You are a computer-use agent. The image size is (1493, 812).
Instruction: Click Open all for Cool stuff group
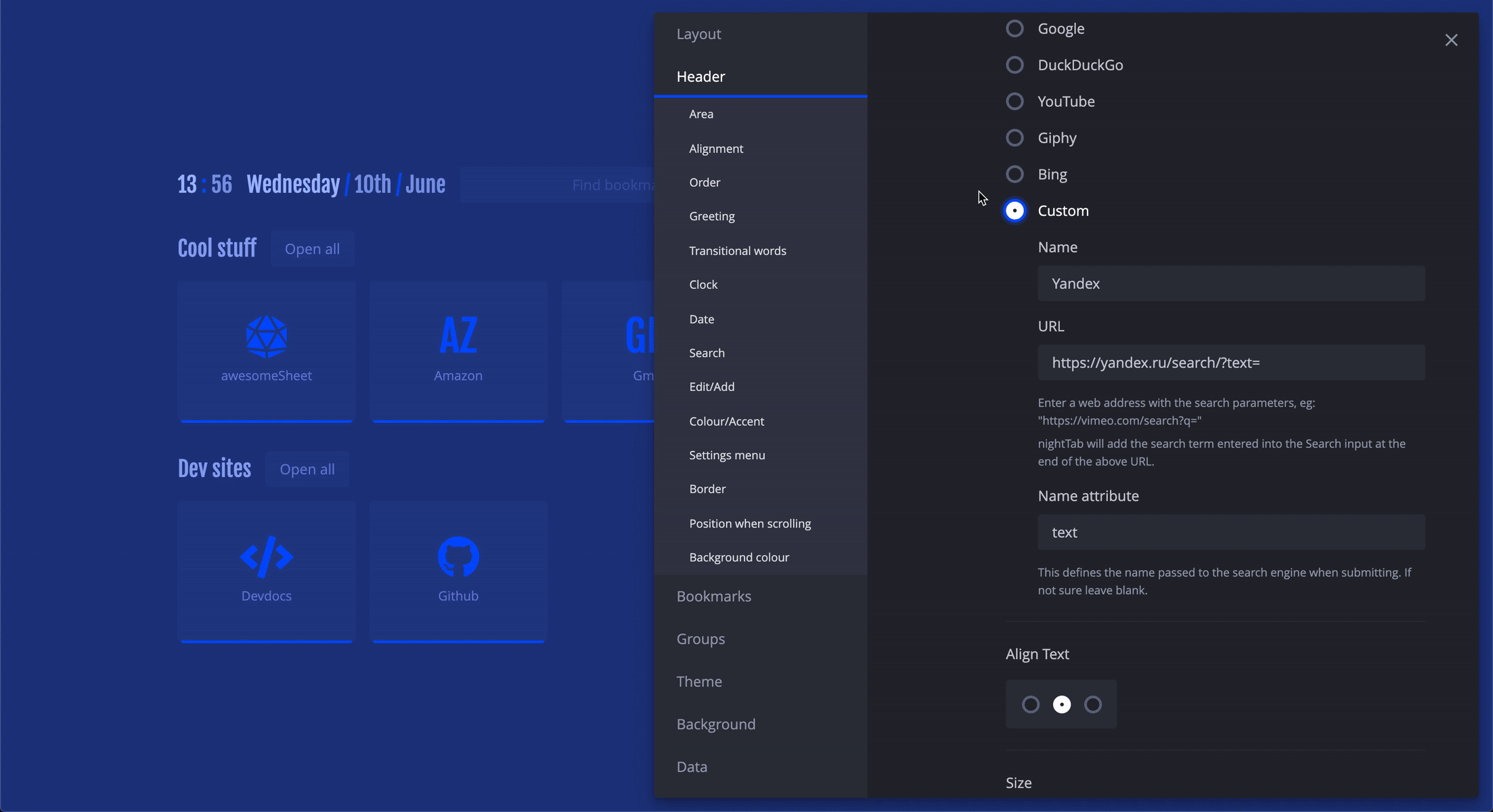[x=312, y=248]
